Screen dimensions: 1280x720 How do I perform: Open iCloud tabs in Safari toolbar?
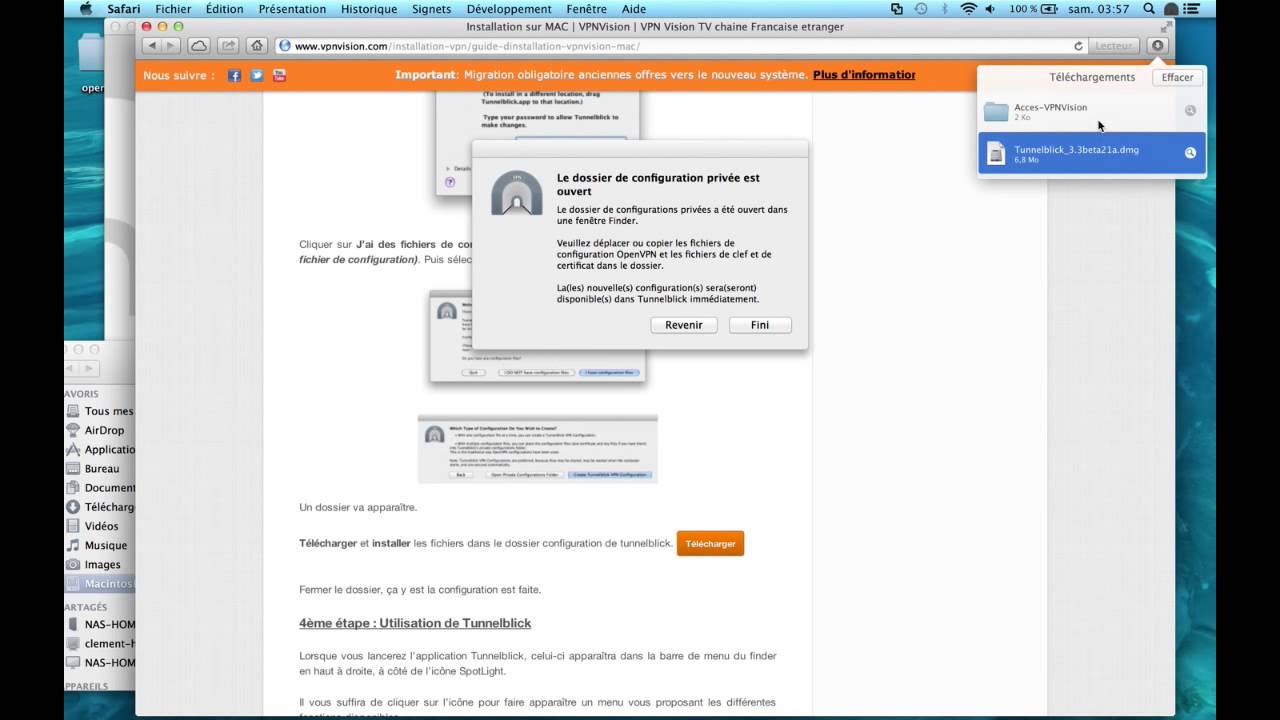click(199, 46)
